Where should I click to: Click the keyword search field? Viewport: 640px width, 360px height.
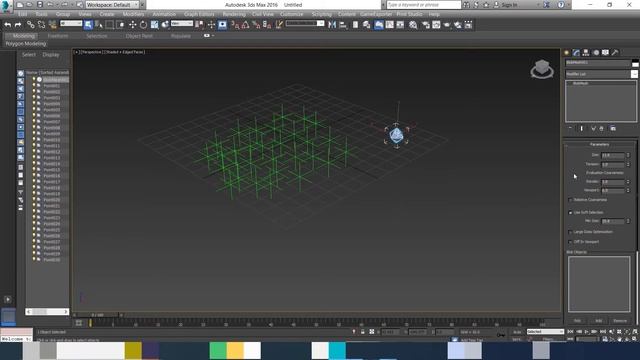(x=423, y=5)
